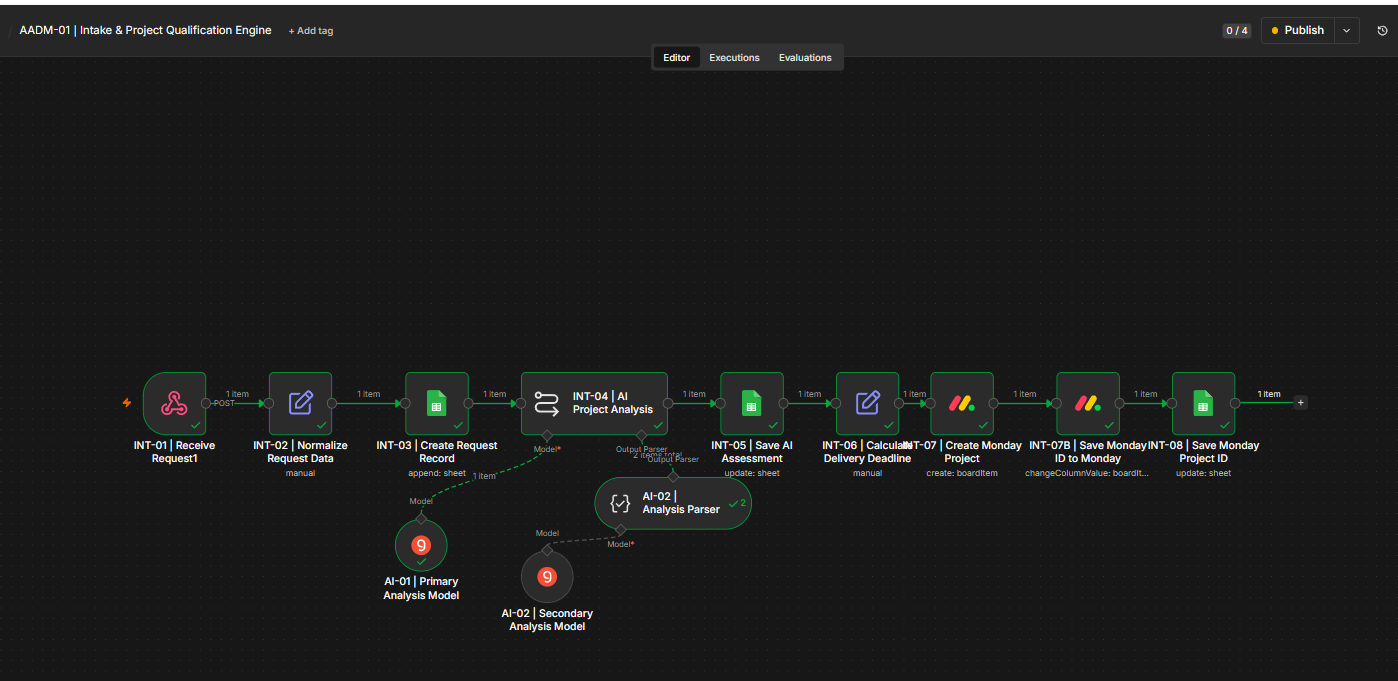Click the INT-05 Save AI Assessment label
The image size is (1398, 681).
752,452
